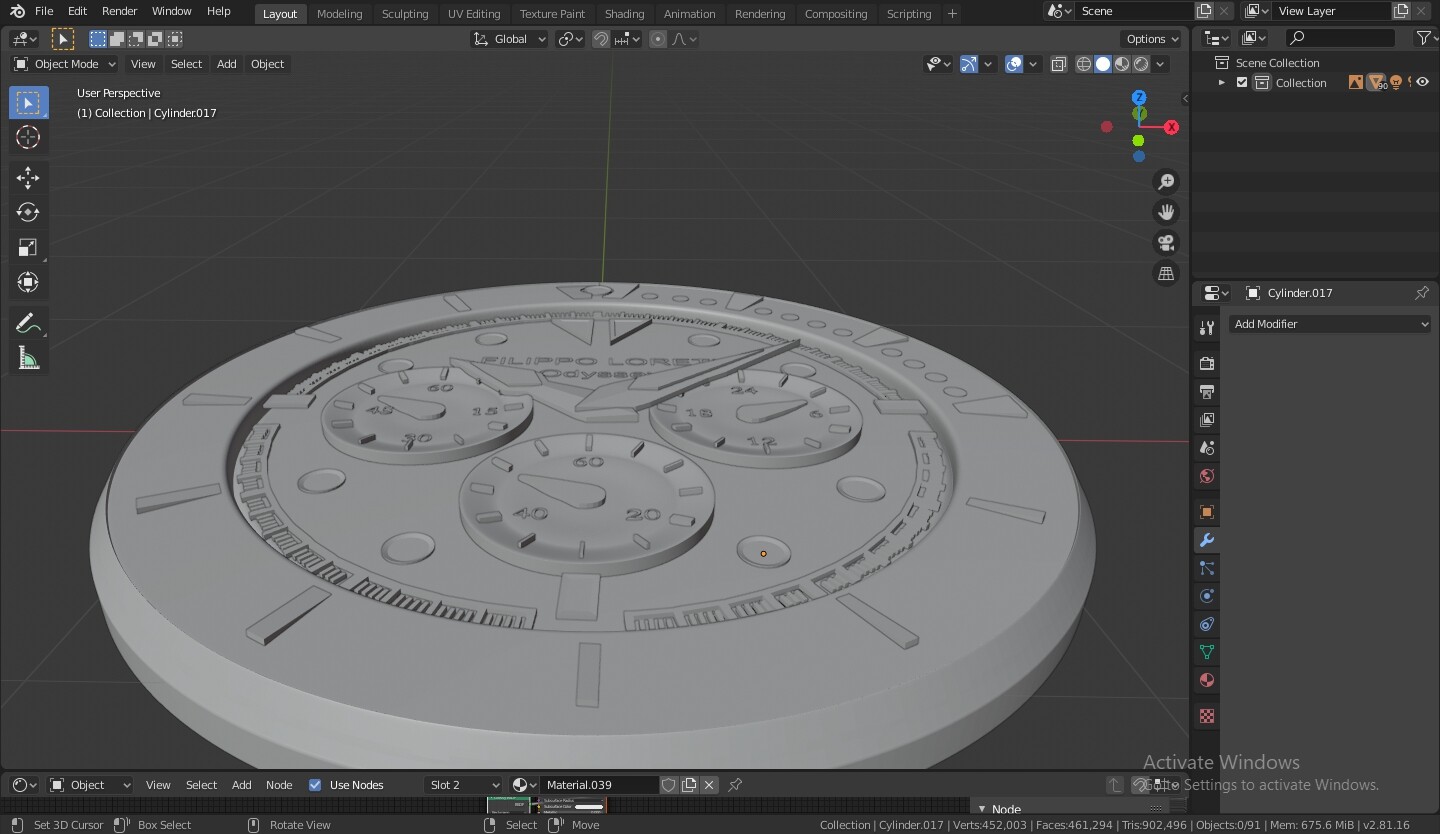The height and width of the screenshot is (834, 1440).
Task: Toggle X-ray display mode
Action: 1059,64
